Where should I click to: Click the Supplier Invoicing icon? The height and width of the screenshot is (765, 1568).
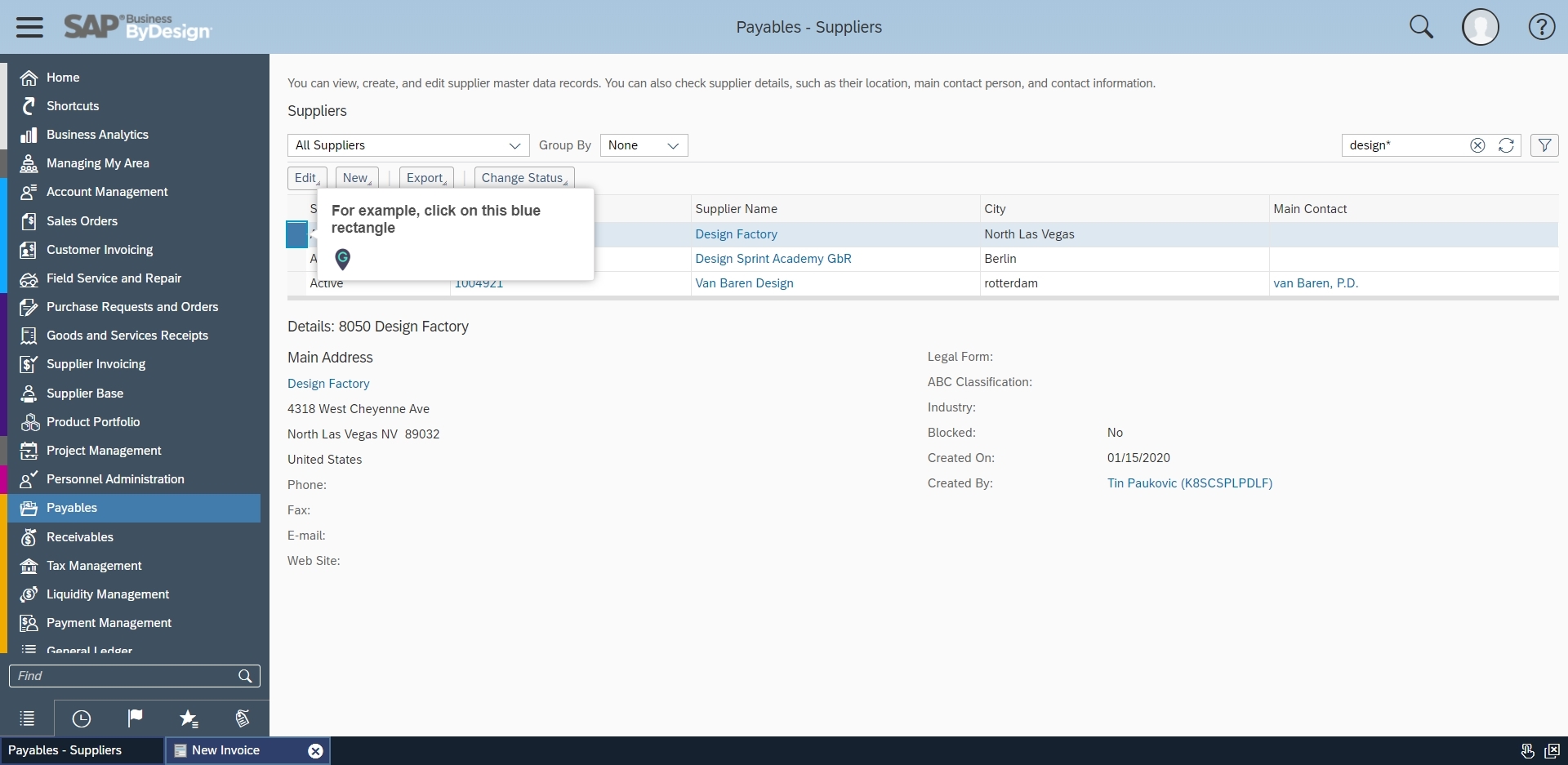click(x=29, y=364)
